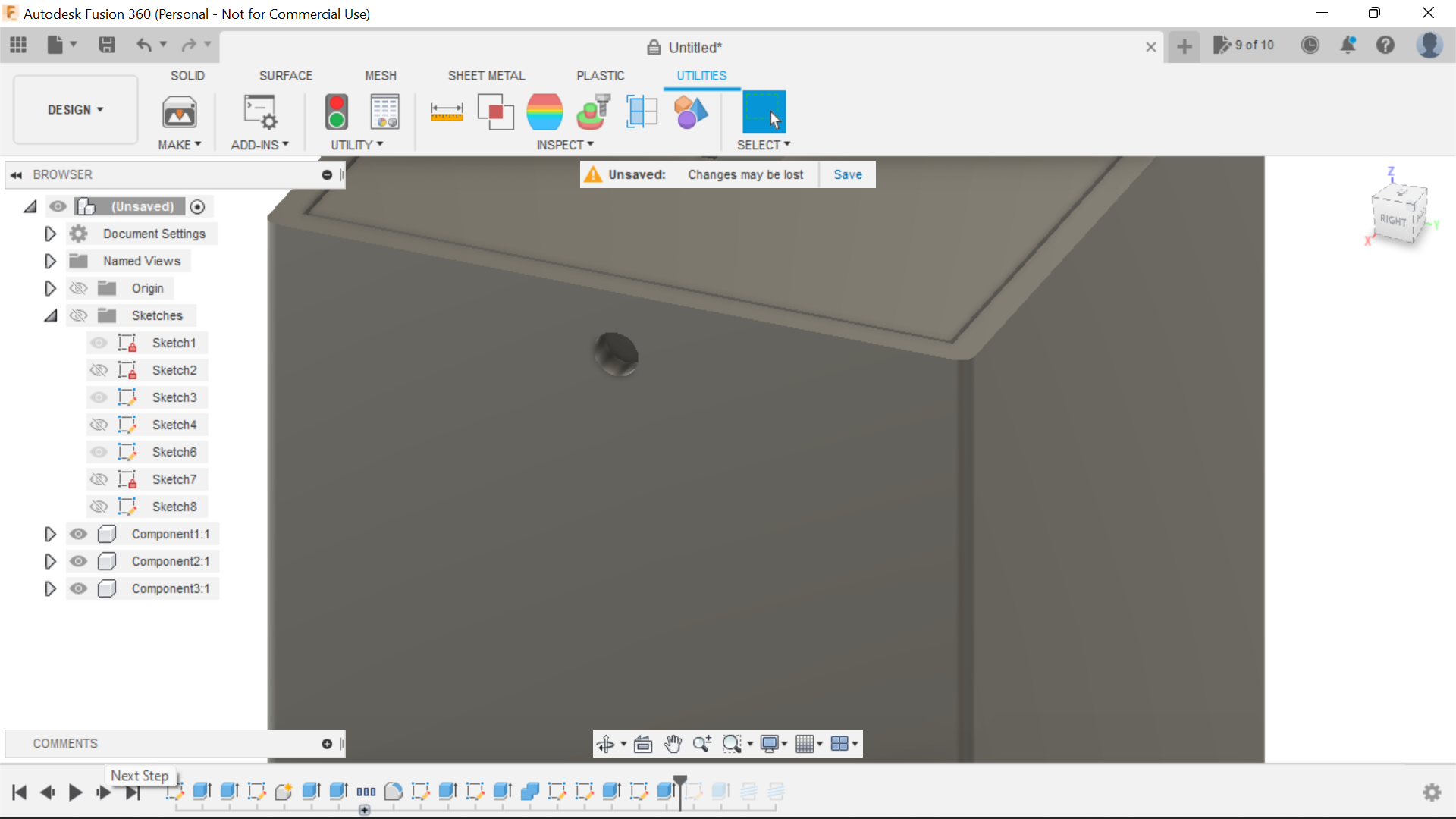The height and width of the screenshot is (819, 1456).
Task: Hide Component1:1 using its eye icon
Action: click(x=78, y=534)
